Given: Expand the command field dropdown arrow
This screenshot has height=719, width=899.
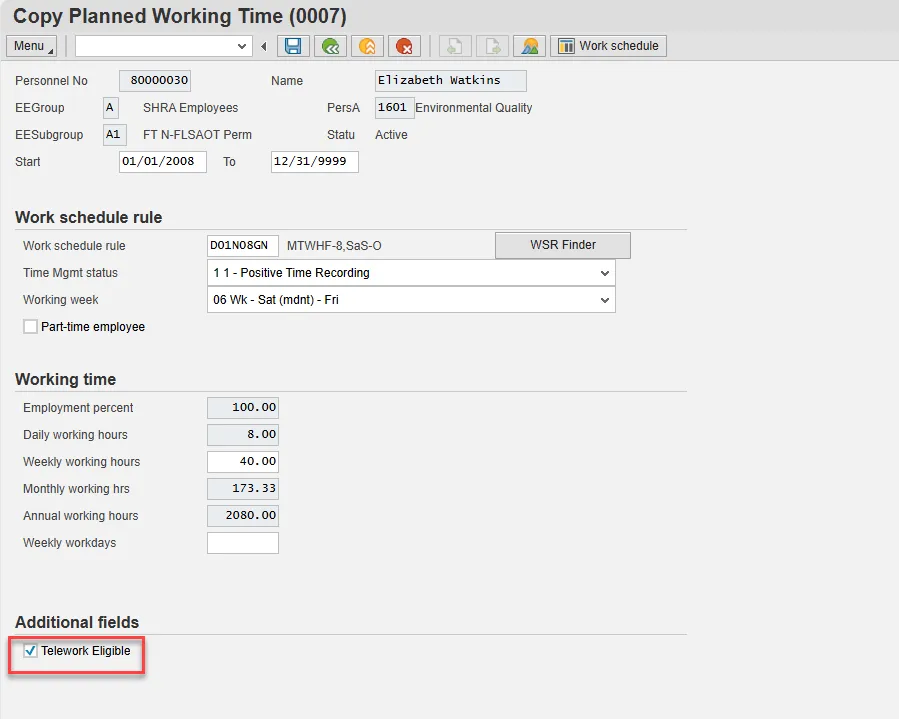Looking at the screenshot, I should coord(242,46).
